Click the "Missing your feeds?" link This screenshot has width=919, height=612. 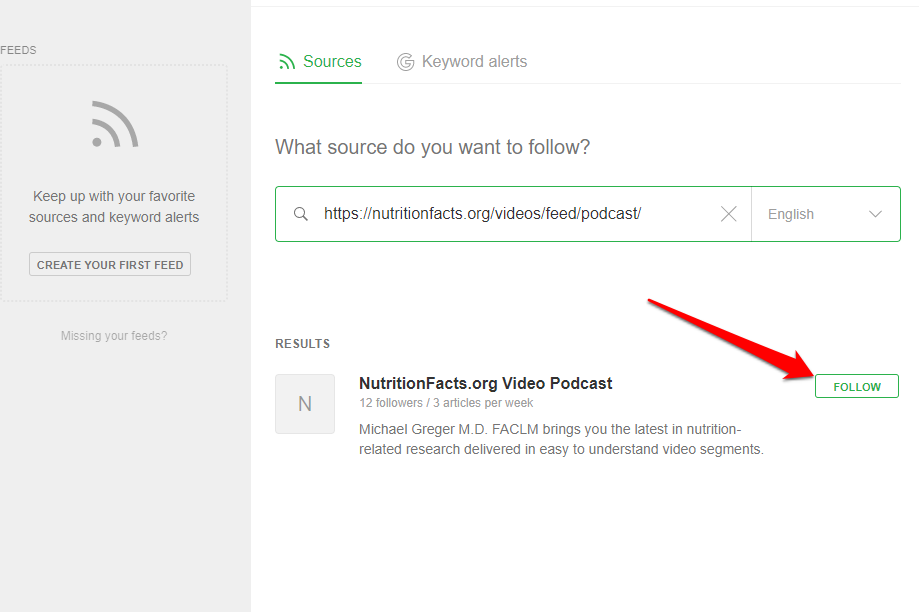click(114, 336)
